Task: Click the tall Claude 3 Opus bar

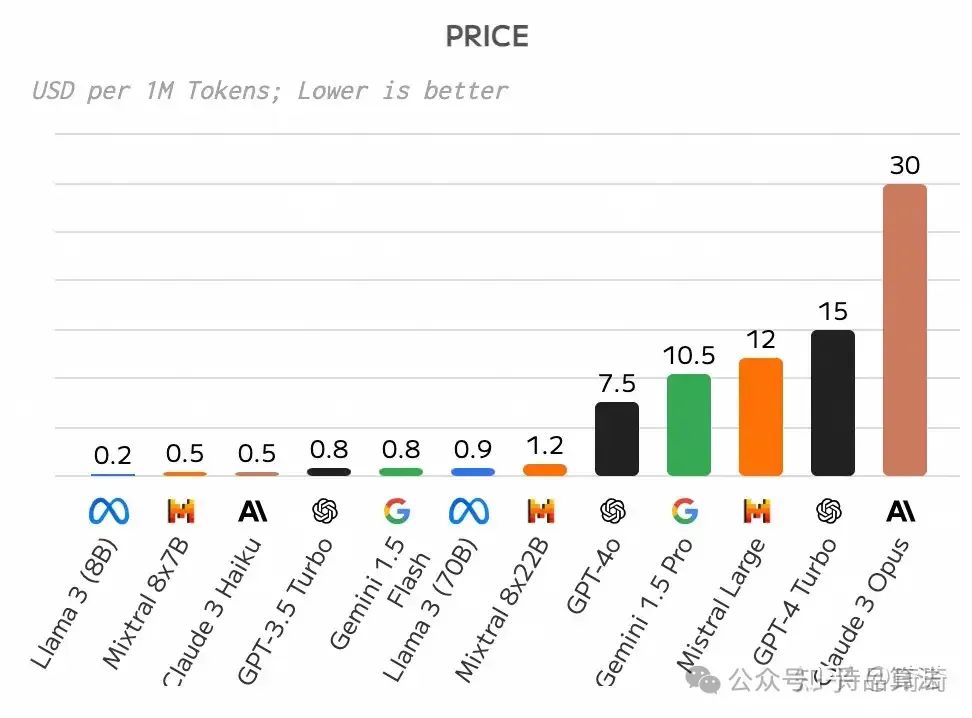Action: tap(904, 330)
